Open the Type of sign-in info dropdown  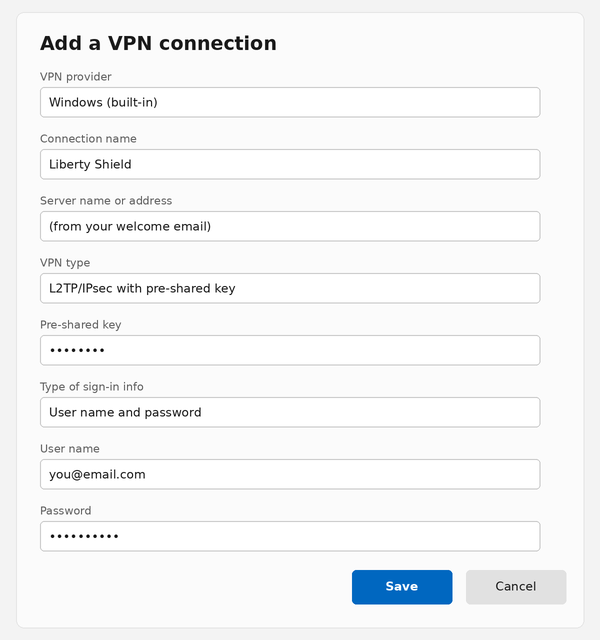point(290,412)
